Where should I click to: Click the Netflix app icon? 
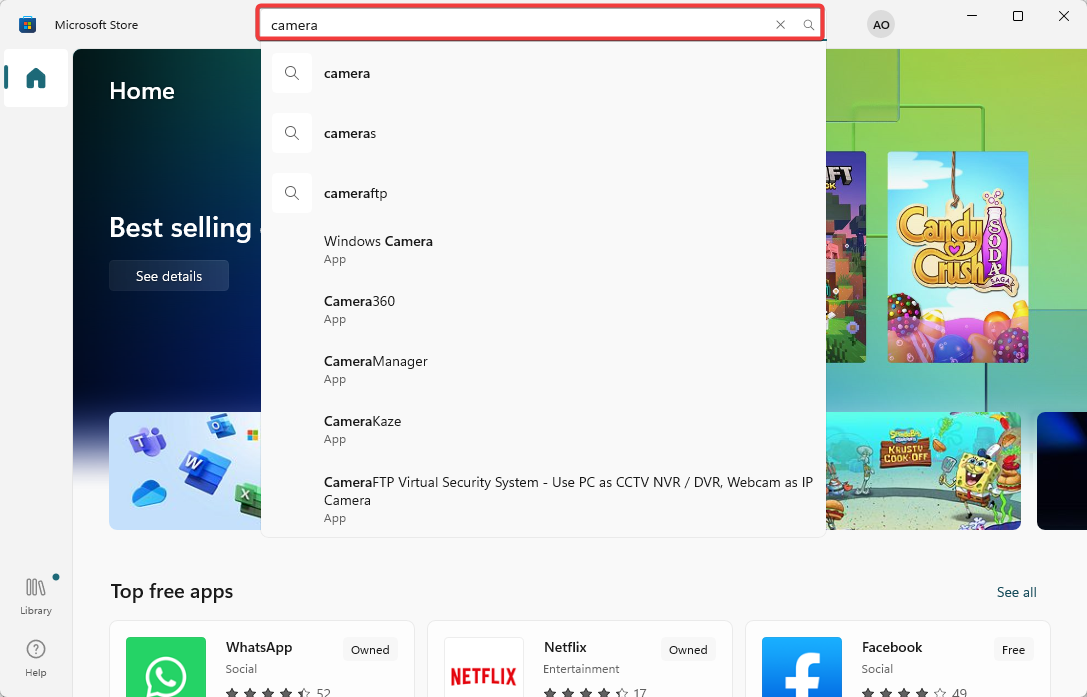[484, 667]
